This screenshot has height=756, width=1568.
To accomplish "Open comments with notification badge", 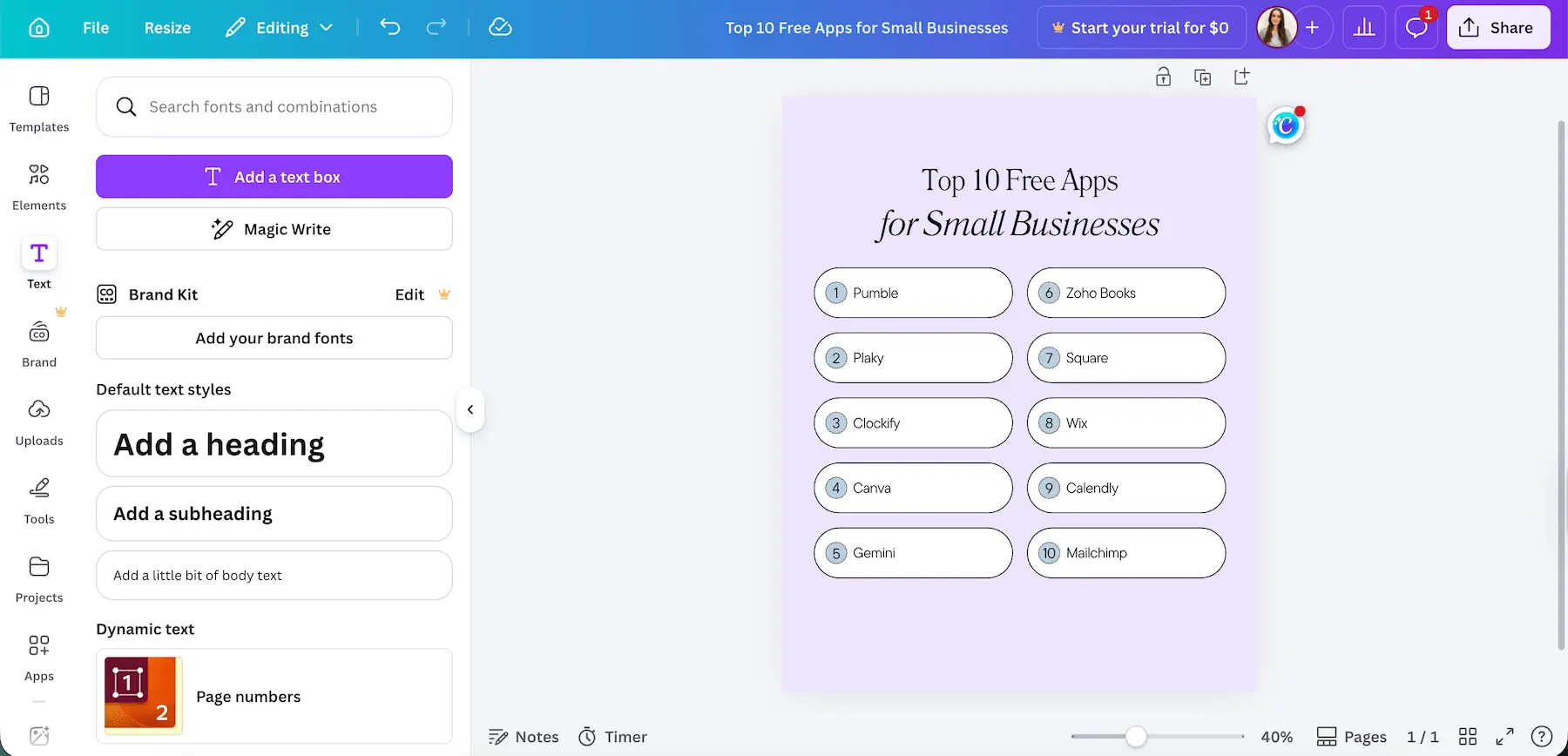I will tap(1416, 28).
